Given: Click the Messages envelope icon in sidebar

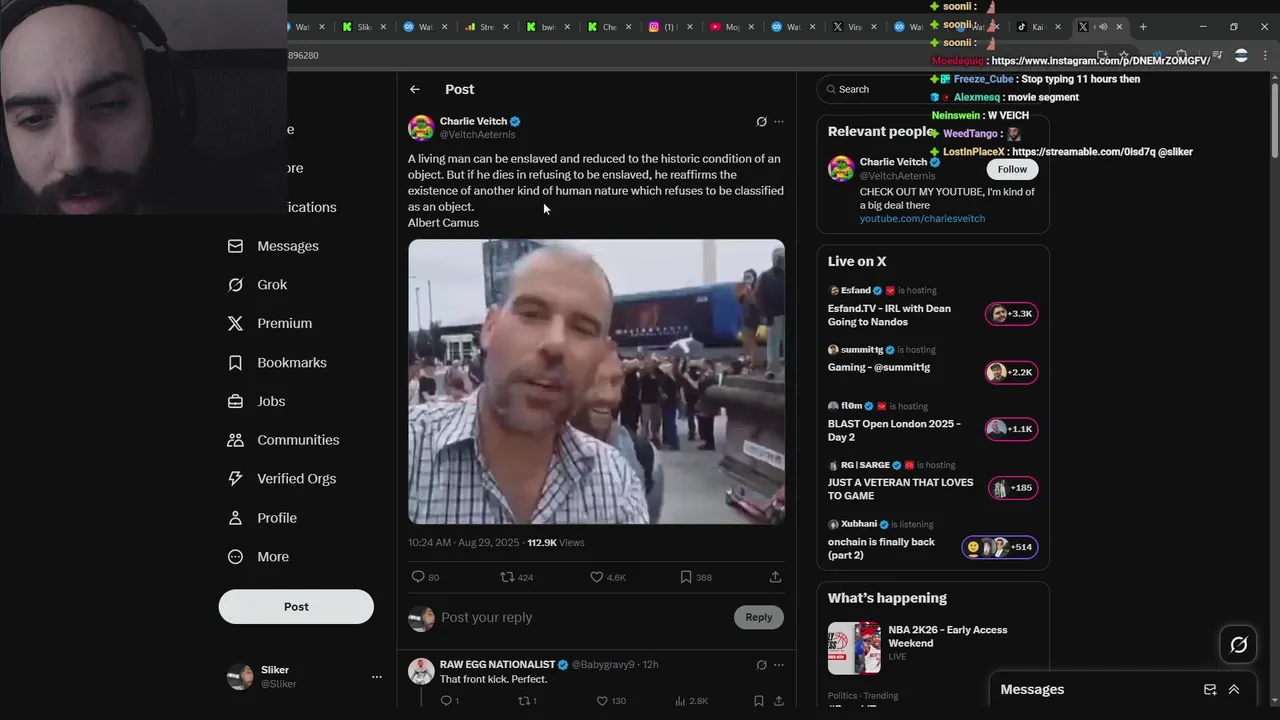Looking at the screenshot, I should click(x=235, y=246).
